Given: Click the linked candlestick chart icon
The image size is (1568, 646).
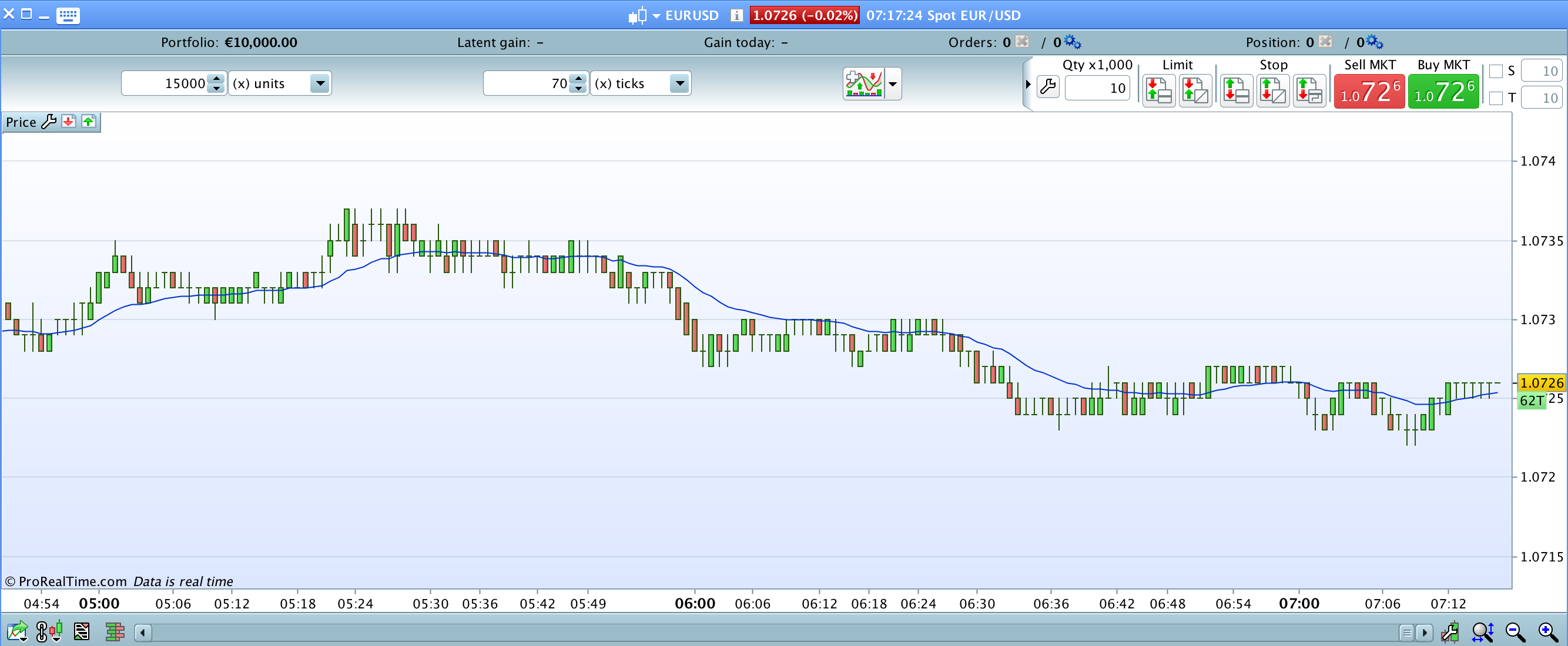Looking at the screenshot, I should (49, 632).
